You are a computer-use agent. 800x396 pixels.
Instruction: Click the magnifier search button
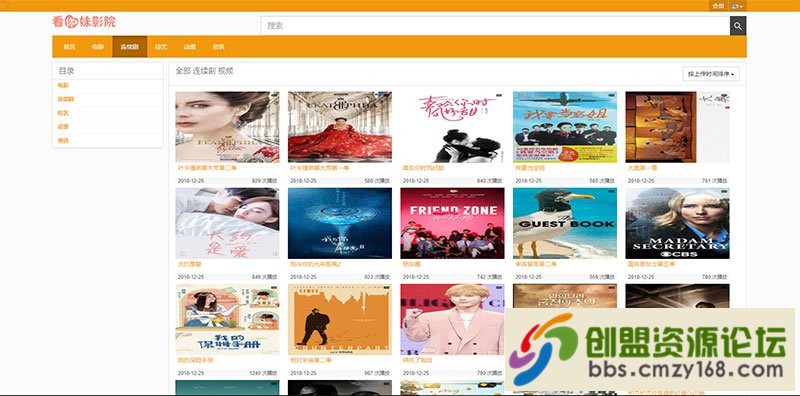coord(738,26)
